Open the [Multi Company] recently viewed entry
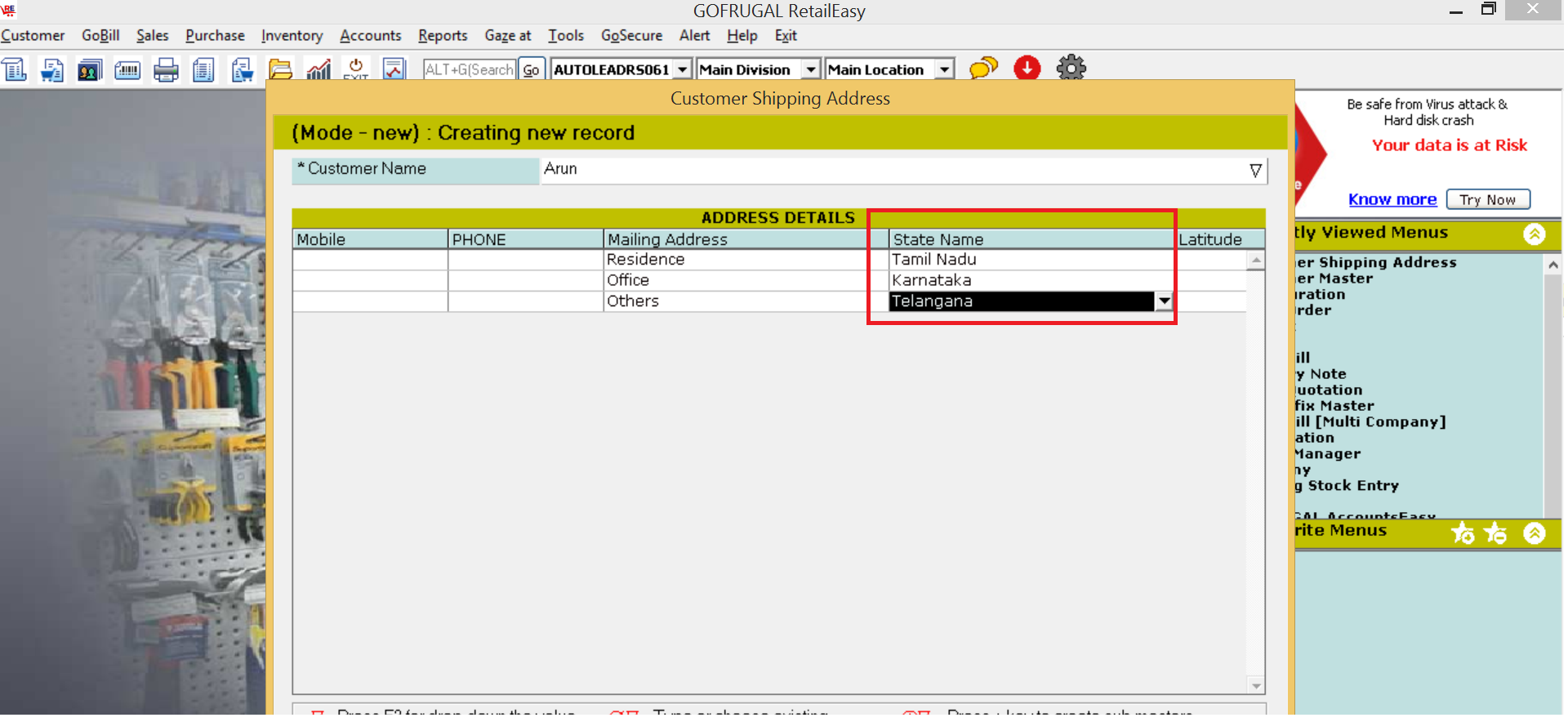 [x=1370, y=422]
